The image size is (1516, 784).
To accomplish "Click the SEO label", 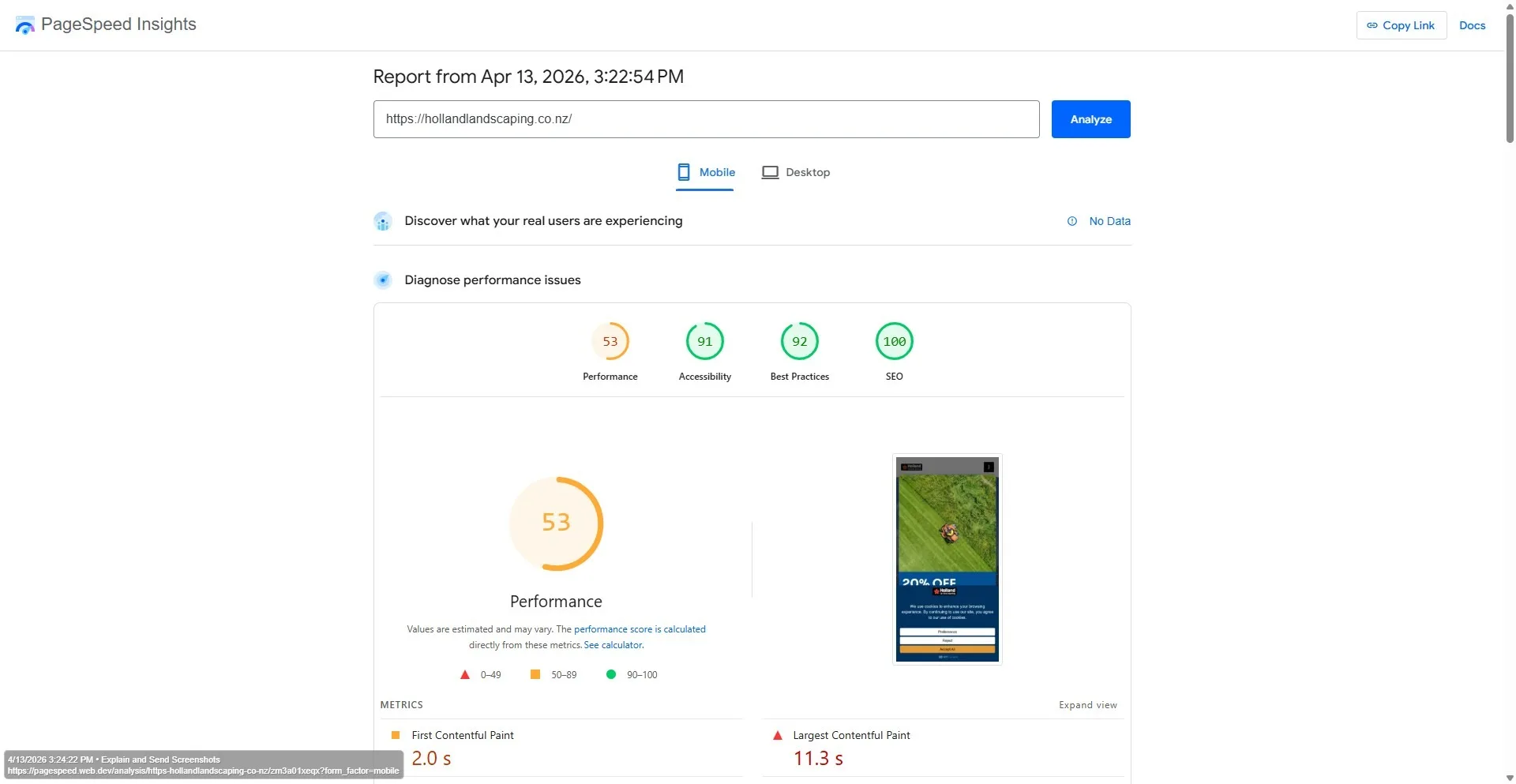I will click(895, 377).
